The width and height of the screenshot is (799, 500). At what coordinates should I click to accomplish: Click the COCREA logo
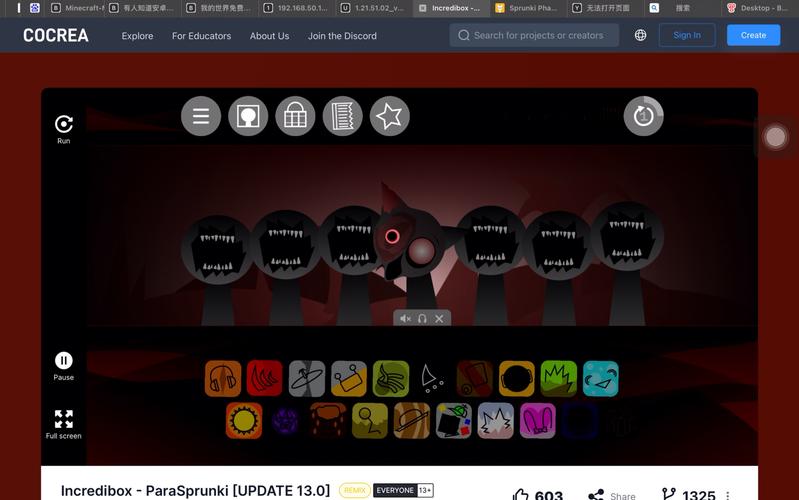click(x=56, y=35)
